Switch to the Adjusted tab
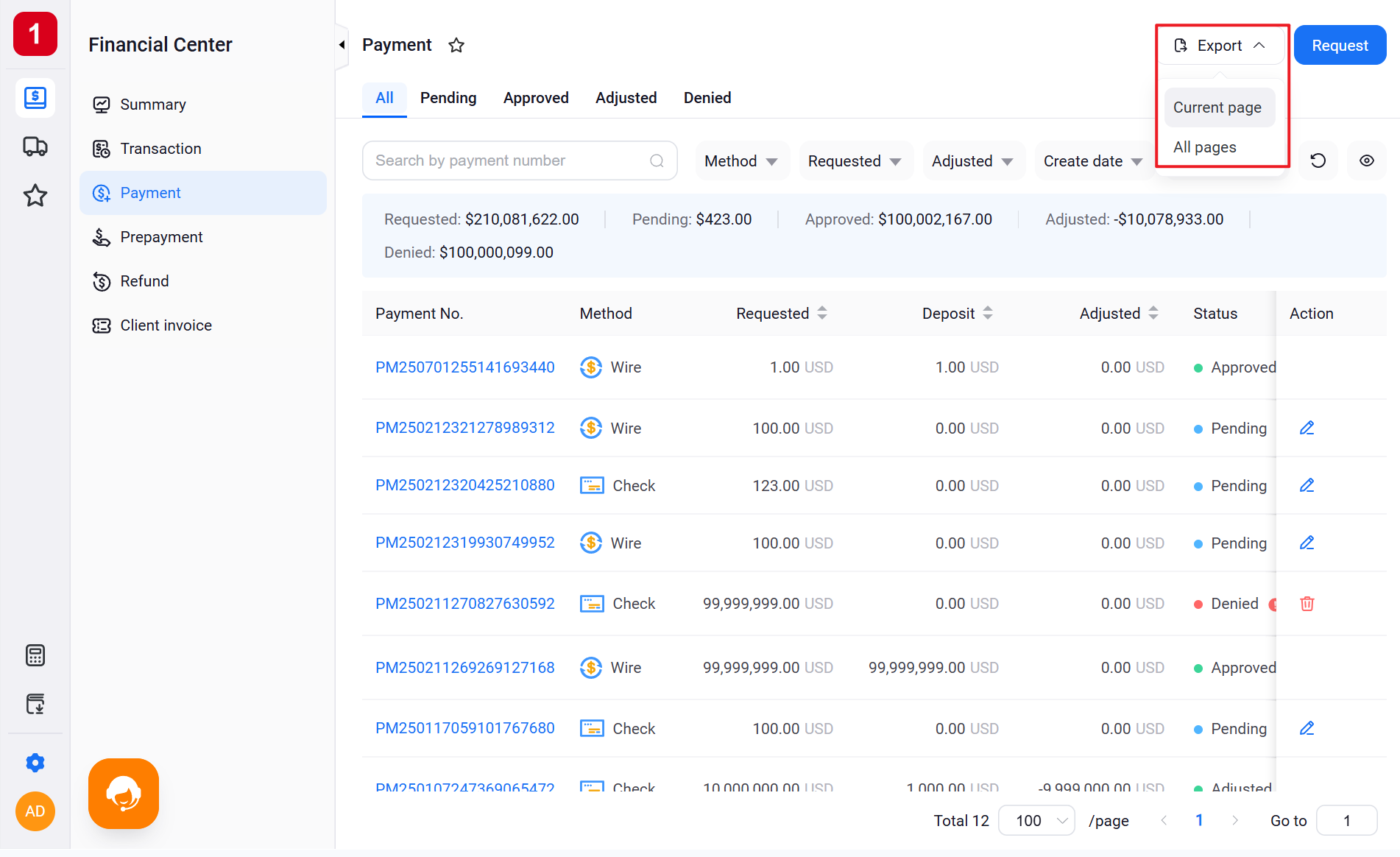The width and height of the screenshot is (1400, 857). coord(626,98)
